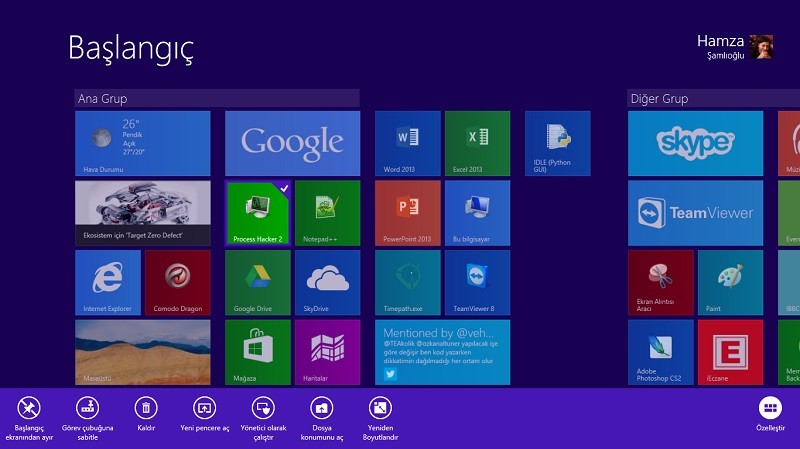
Task: Click Başlangıç ekranından ayır button
Action: pyautogui.click(x=29, y=418)
